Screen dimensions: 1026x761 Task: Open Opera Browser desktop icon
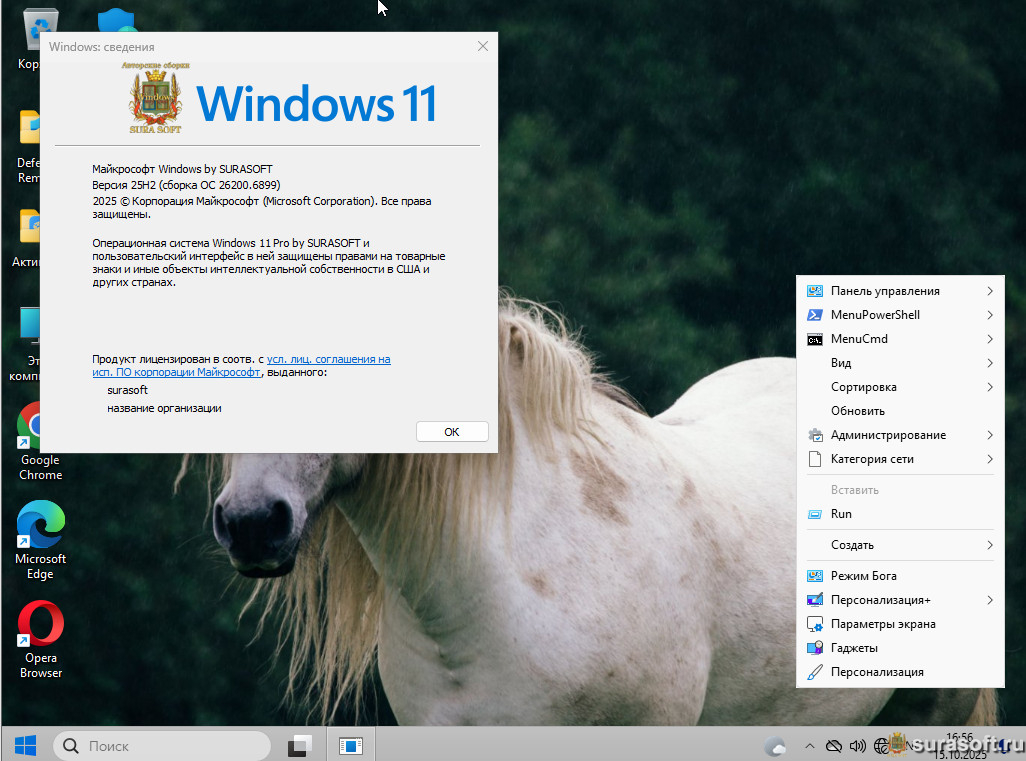pos(40,626)
